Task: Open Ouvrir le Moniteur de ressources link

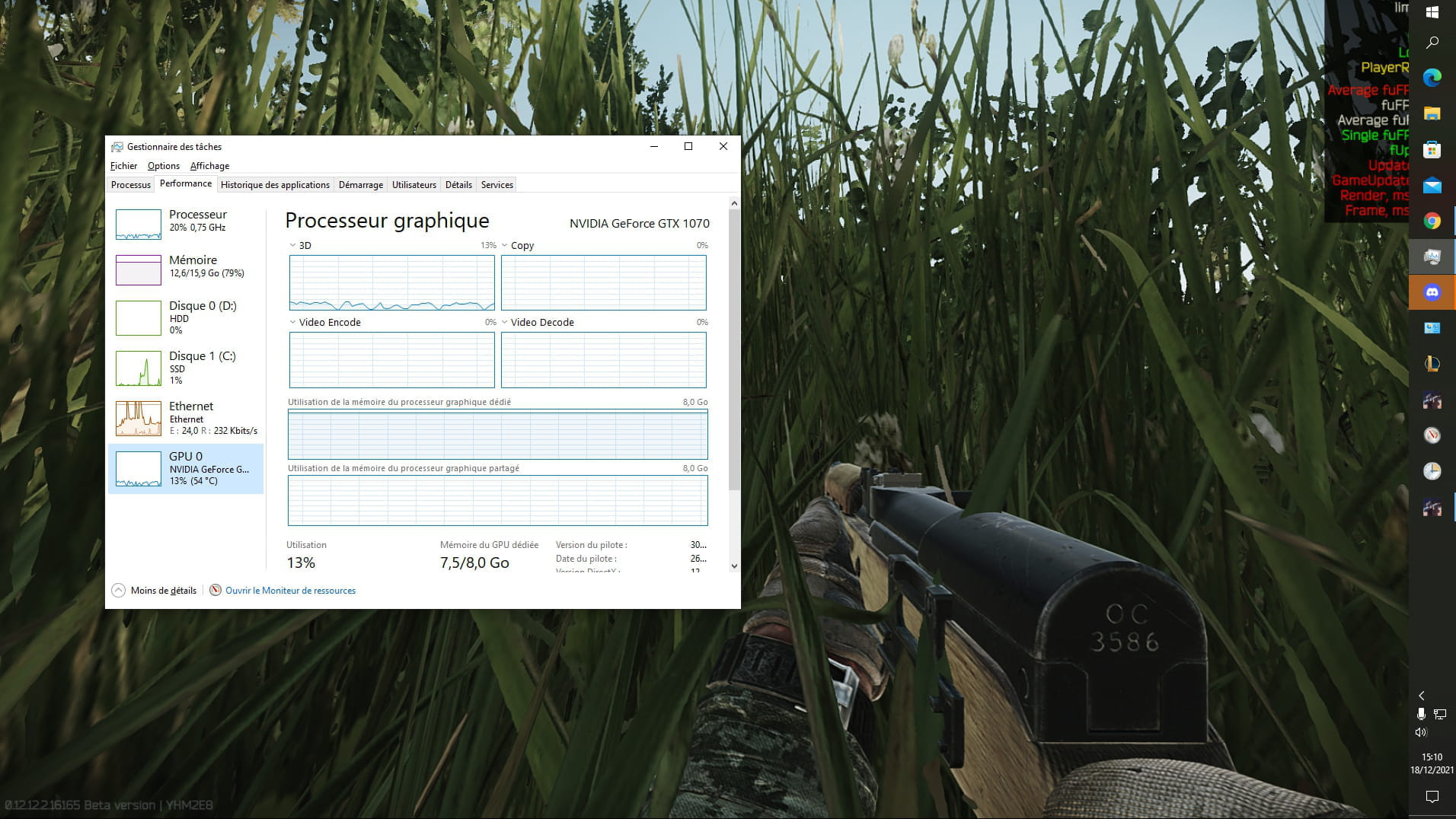Action: [290, 590]
